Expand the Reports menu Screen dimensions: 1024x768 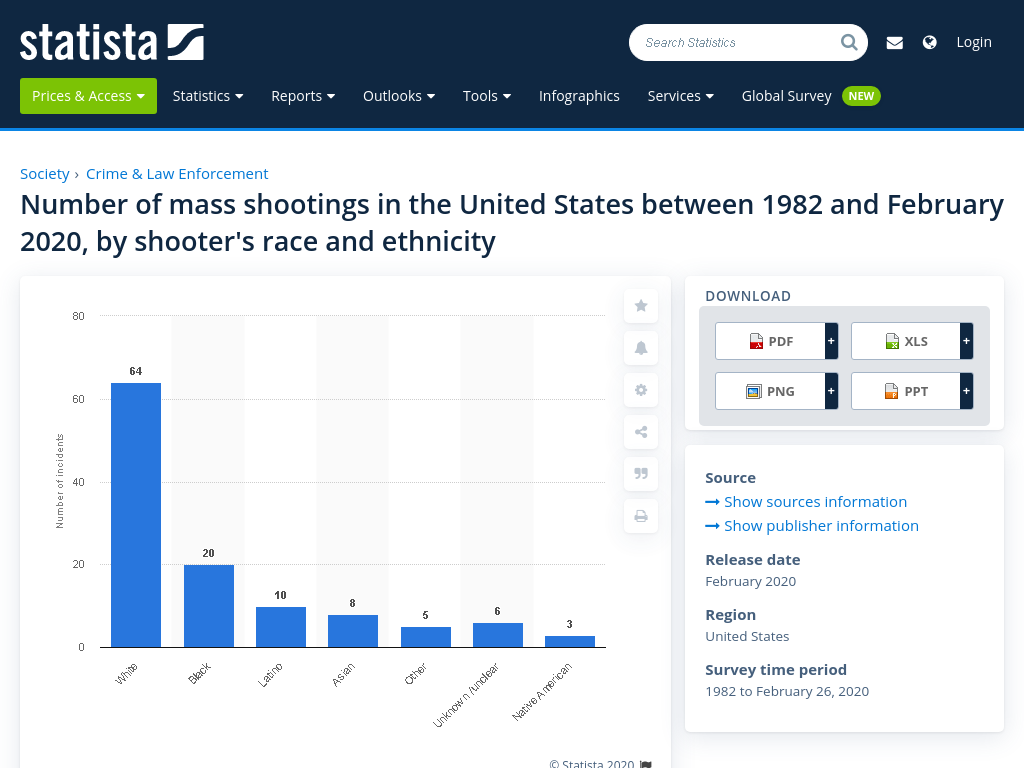(303, 96)
